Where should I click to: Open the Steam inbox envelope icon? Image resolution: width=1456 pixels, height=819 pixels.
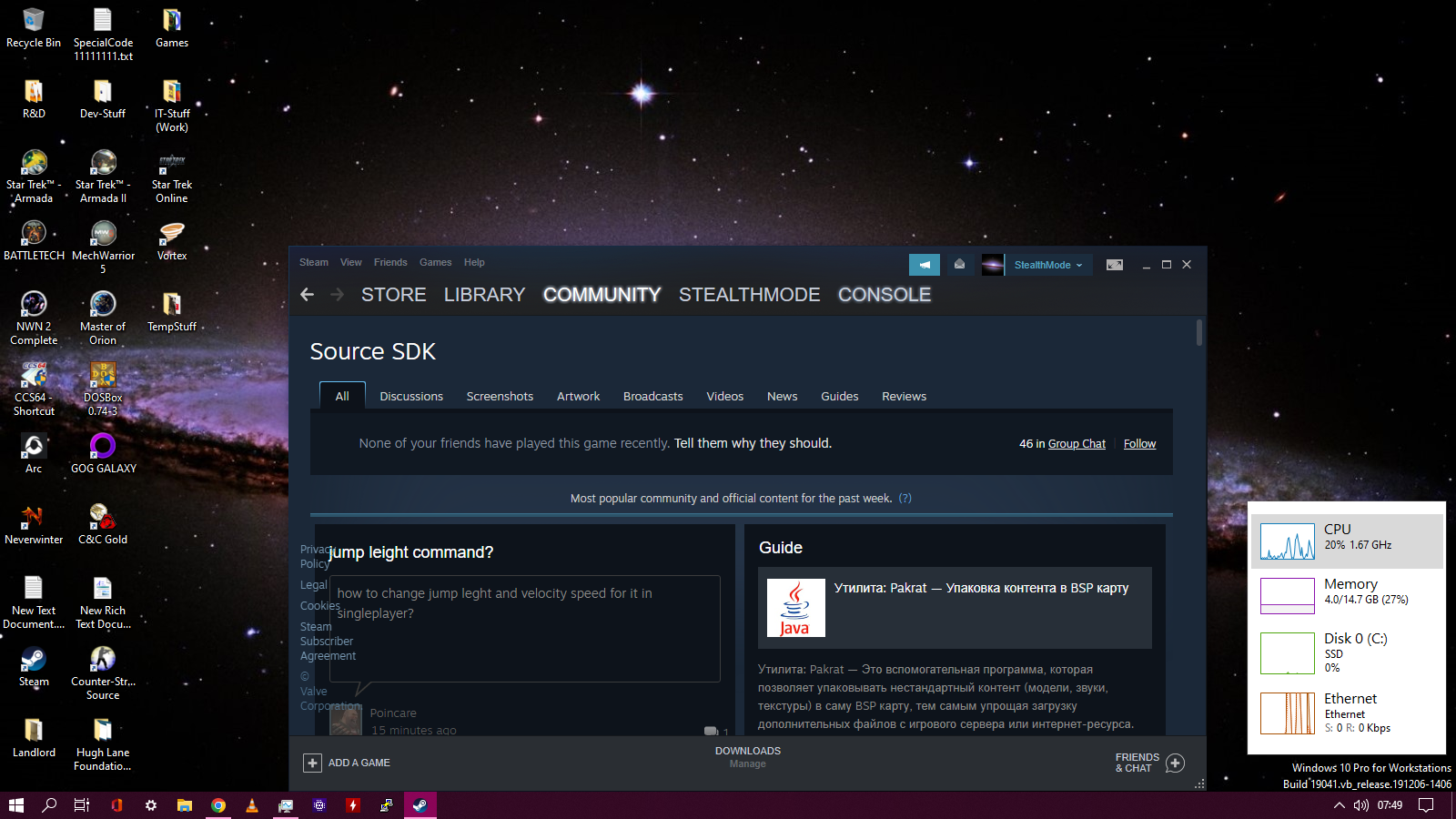[959, 264]
